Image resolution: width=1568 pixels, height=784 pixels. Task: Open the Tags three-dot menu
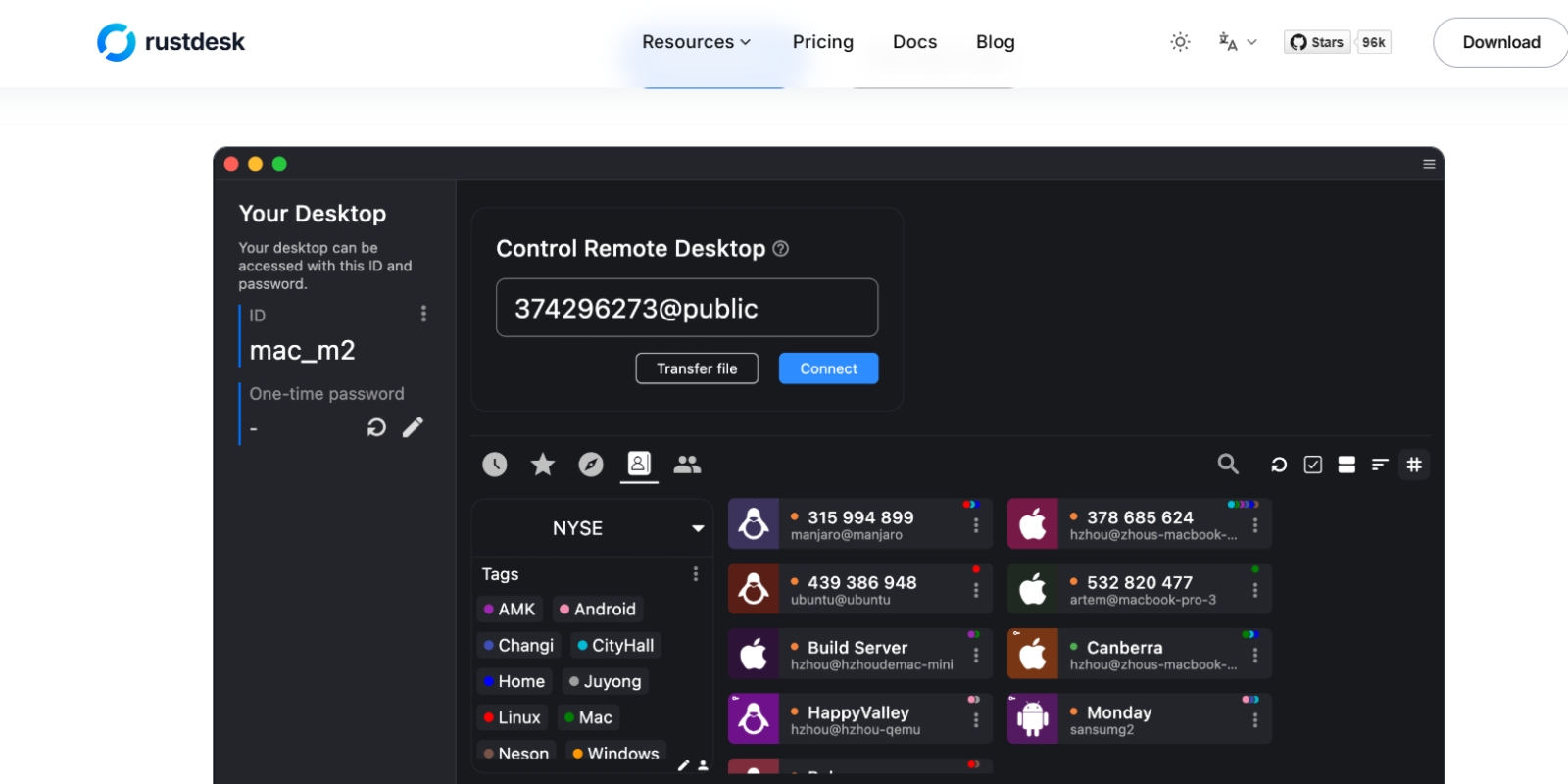tap(696, 574)
